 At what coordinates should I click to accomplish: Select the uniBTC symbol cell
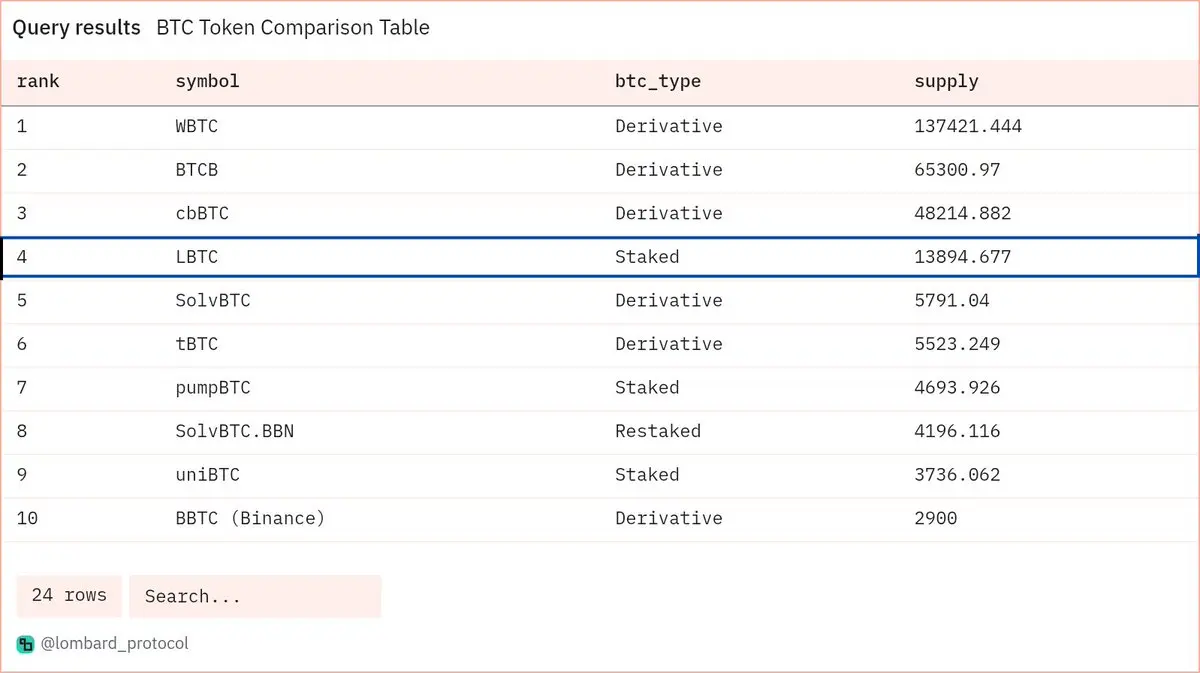[x=207, y=475]
